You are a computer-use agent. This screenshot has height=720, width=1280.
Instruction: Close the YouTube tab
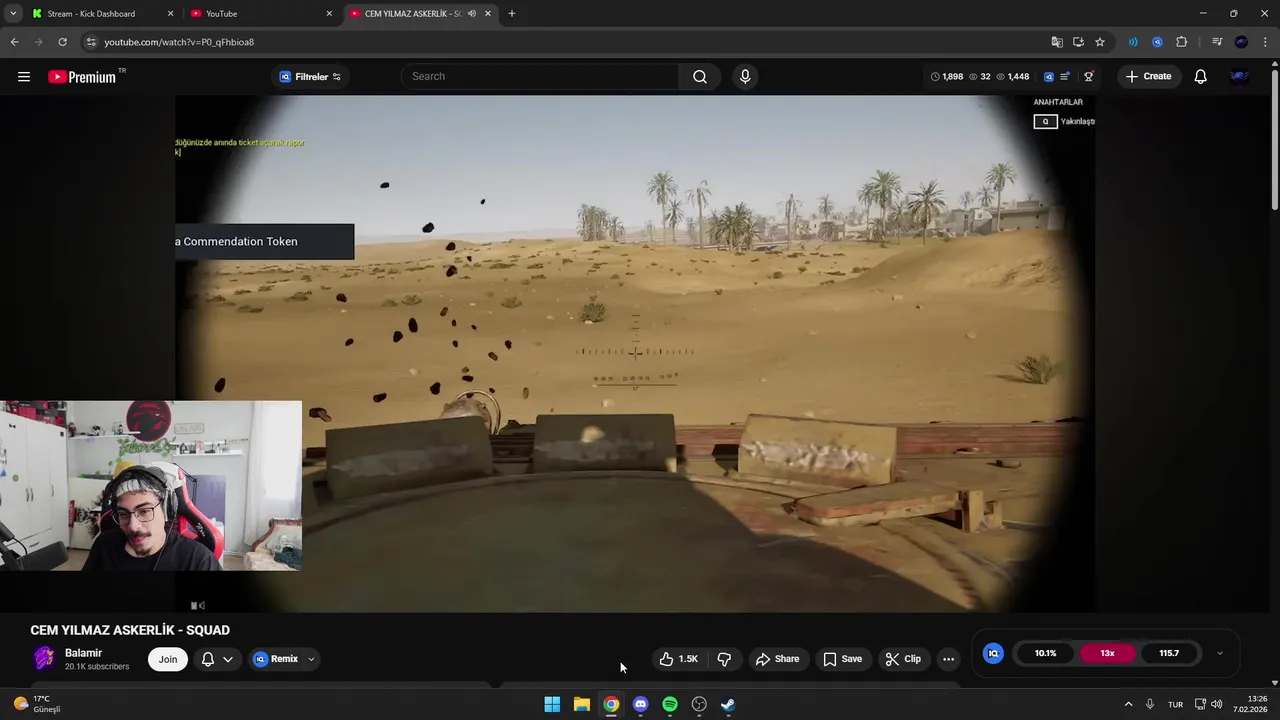coord(329,13)
